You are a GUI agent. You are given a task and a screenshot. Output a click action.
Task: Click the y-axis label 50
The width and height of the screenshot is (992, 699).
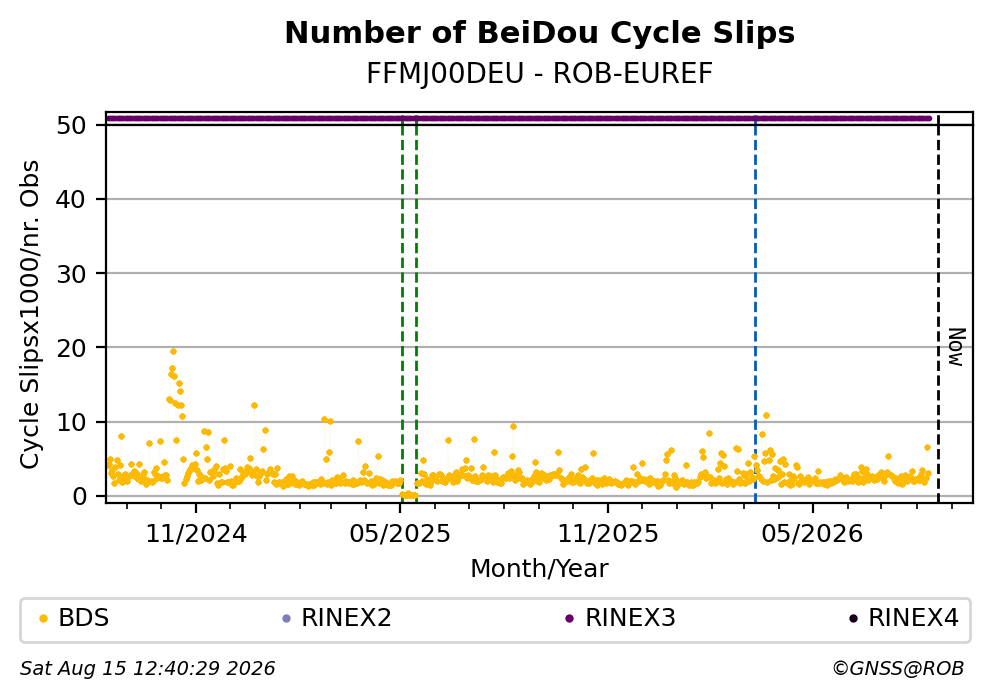tap(71, 125)
